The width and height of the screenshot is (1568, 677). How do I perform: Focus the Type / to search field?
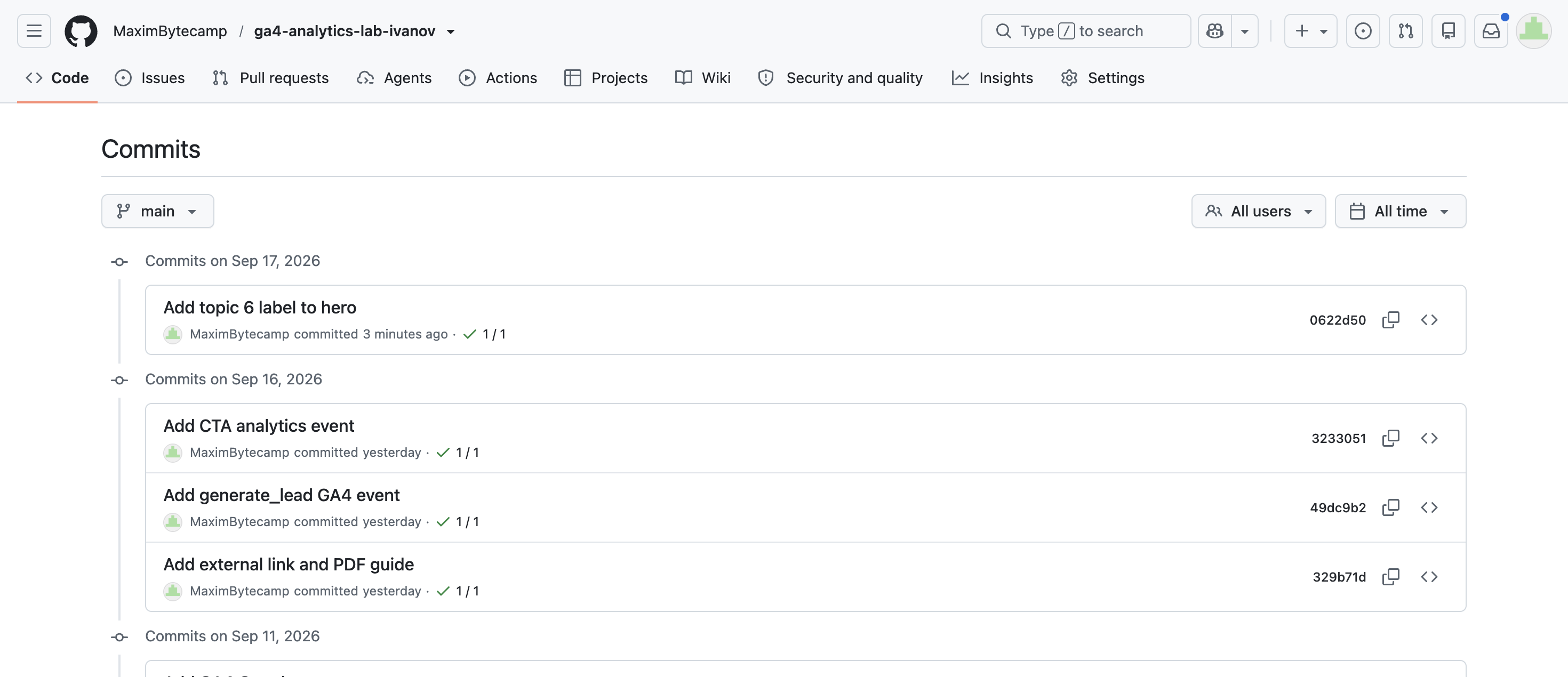click(1086, 31)
